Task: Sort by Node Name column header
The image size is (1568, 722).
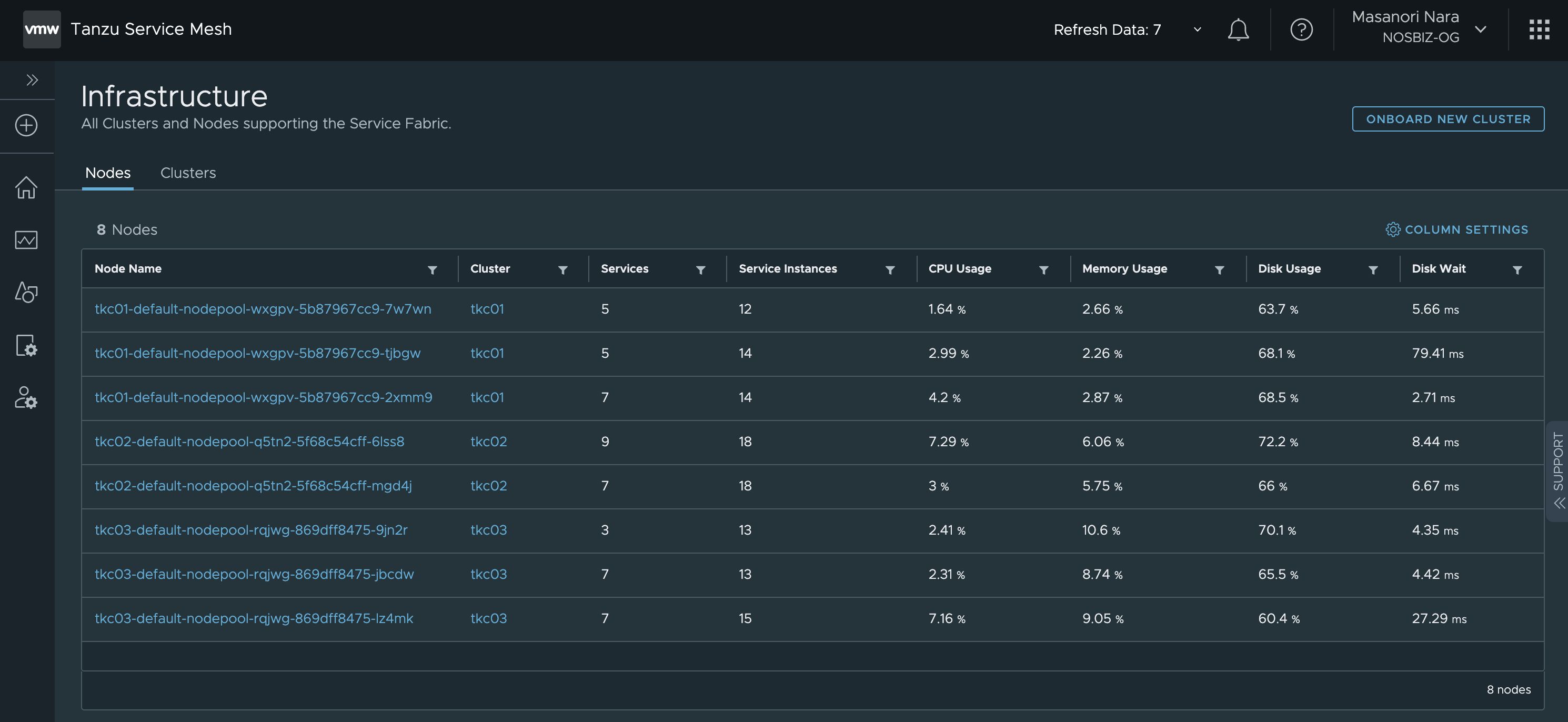Action: point(128,268)
